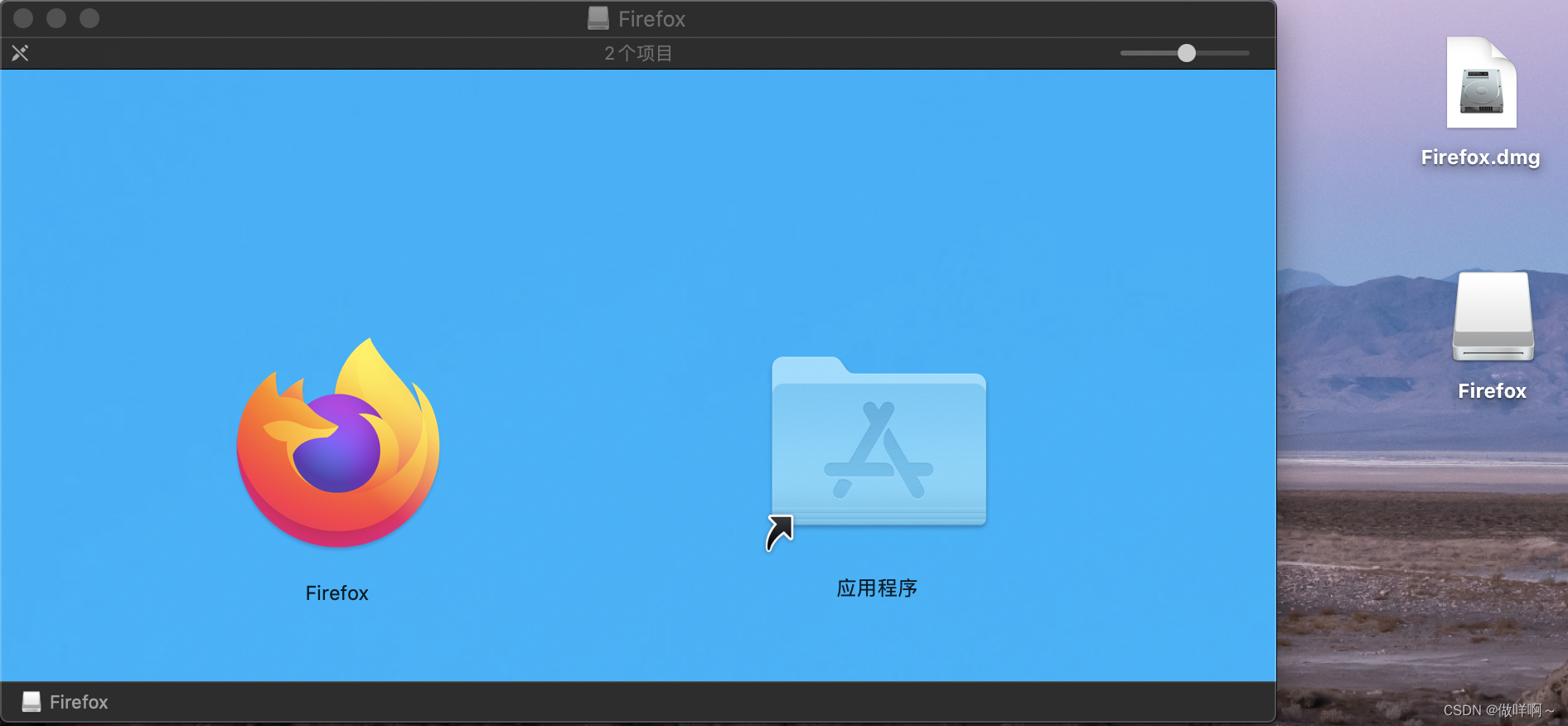Click the customize toolbar tools icon

coord(20,53)
